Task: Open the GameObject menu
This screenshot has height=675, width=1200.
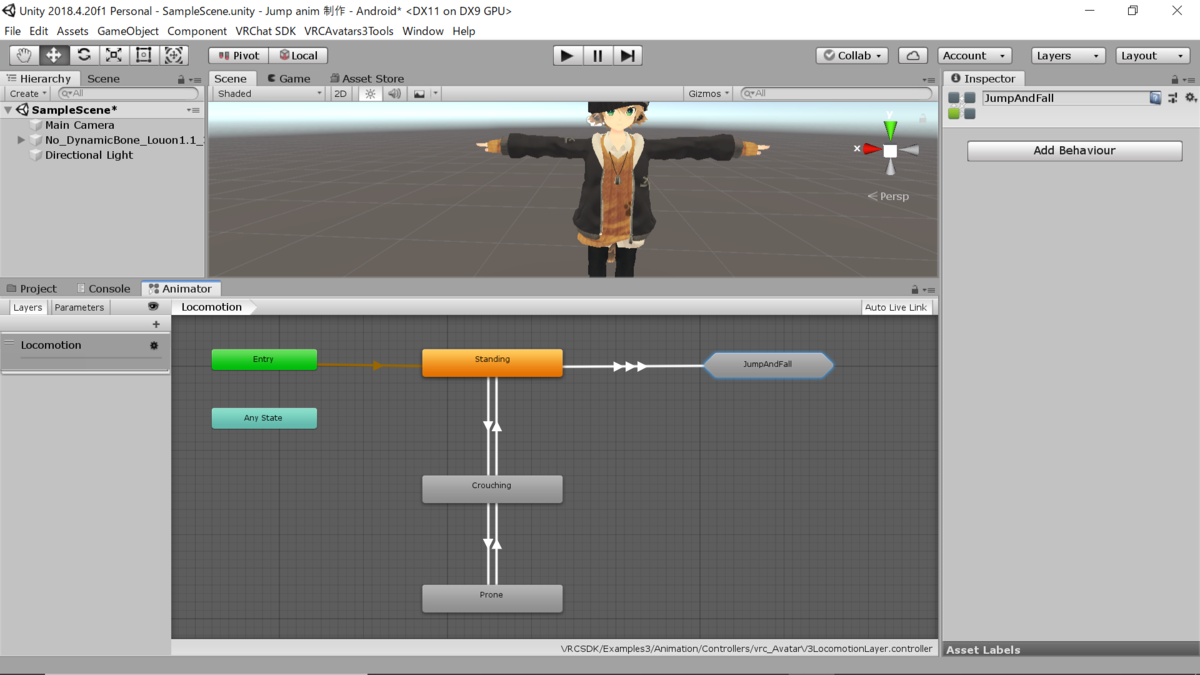Action: [127, 31]
